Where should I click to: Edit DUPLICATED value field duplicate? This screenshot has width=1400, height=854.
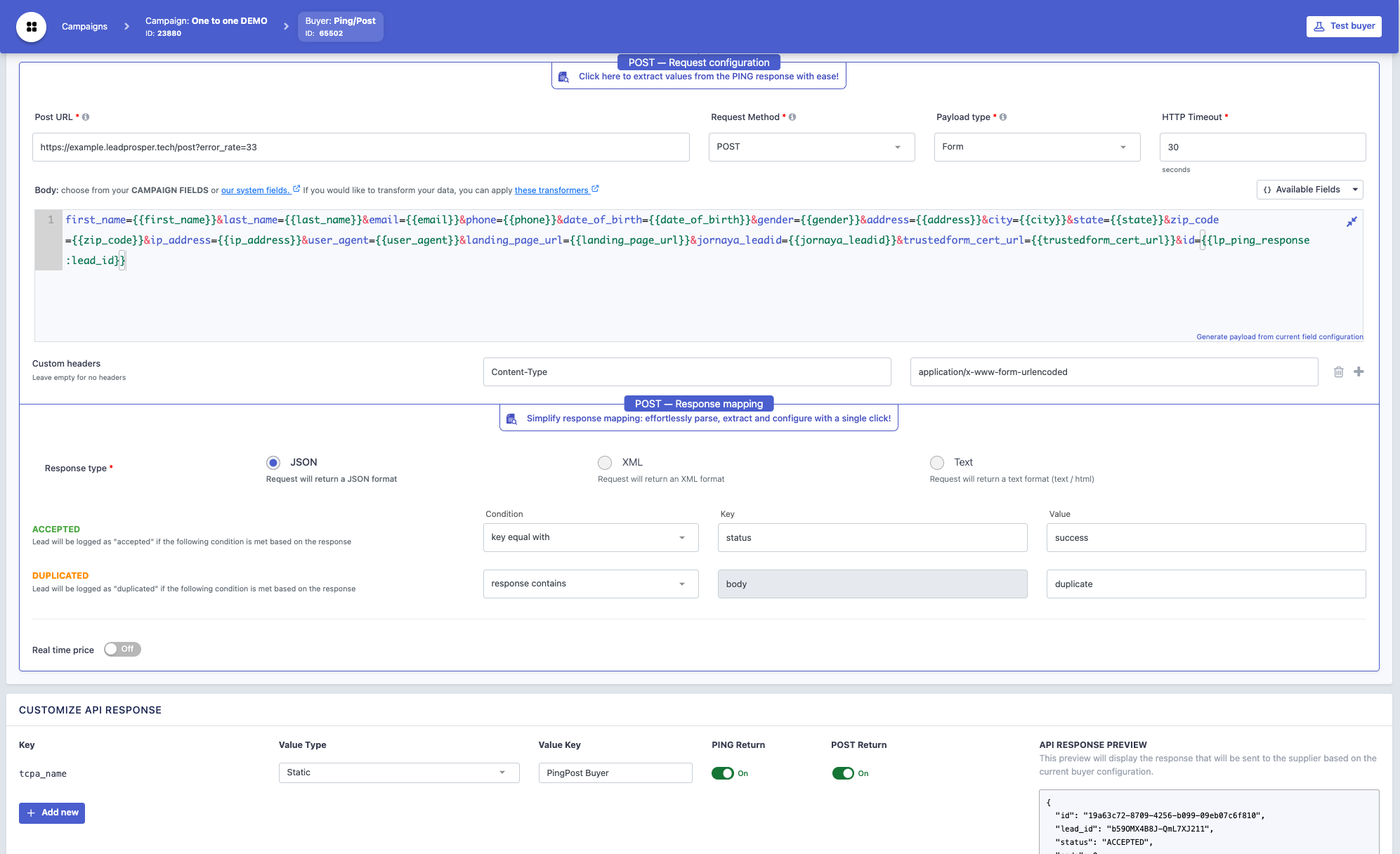pyautogui.click(x=1206, y=584)
